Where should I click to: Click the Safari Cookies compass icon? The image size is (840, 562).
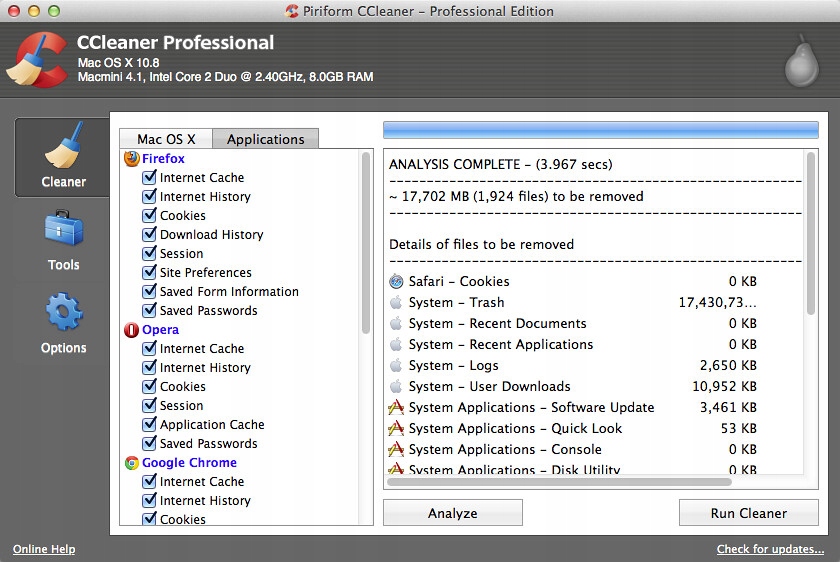[396, 282]
